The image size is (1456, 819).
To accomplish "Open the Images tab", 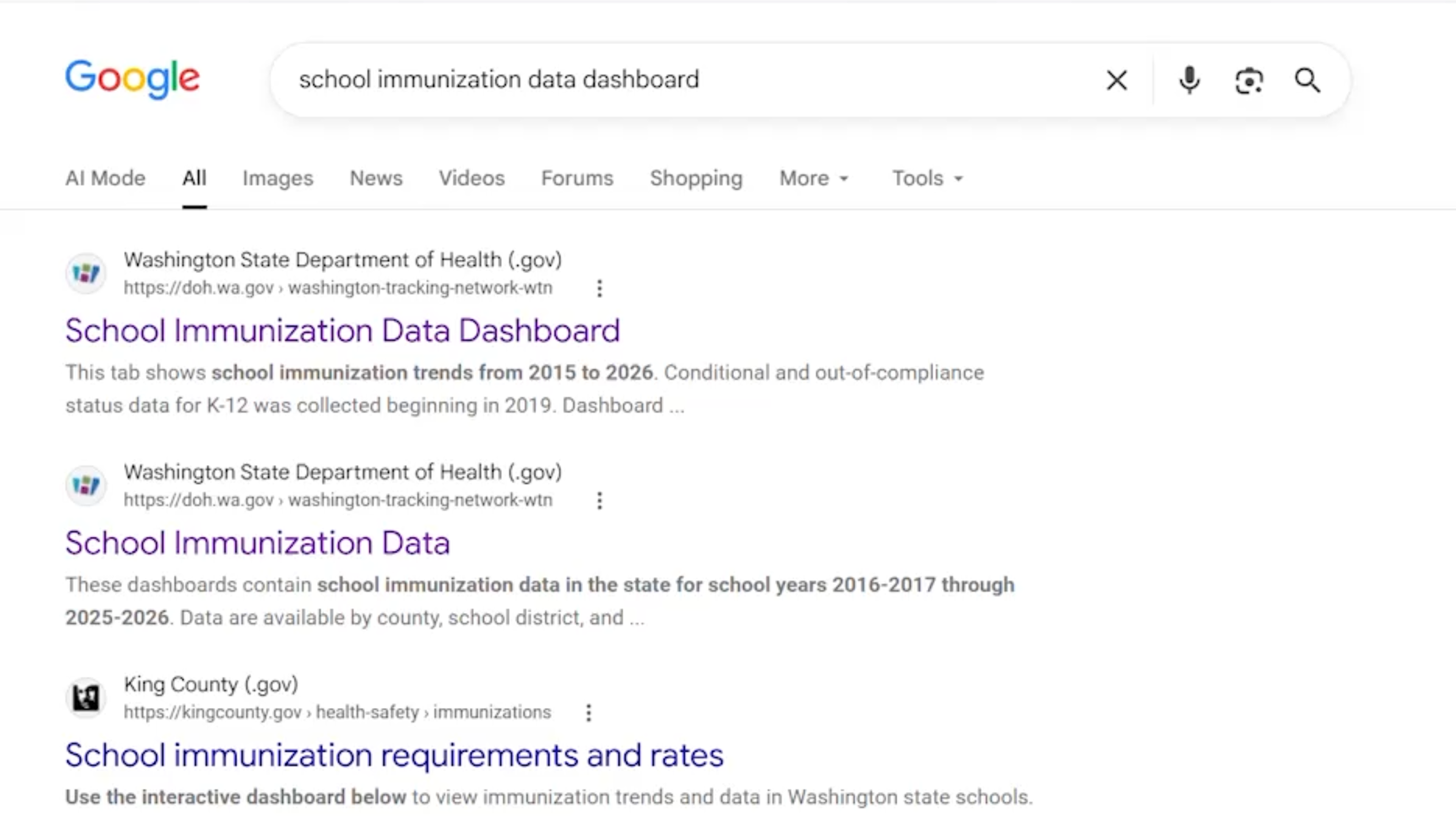I will [278, 178].
